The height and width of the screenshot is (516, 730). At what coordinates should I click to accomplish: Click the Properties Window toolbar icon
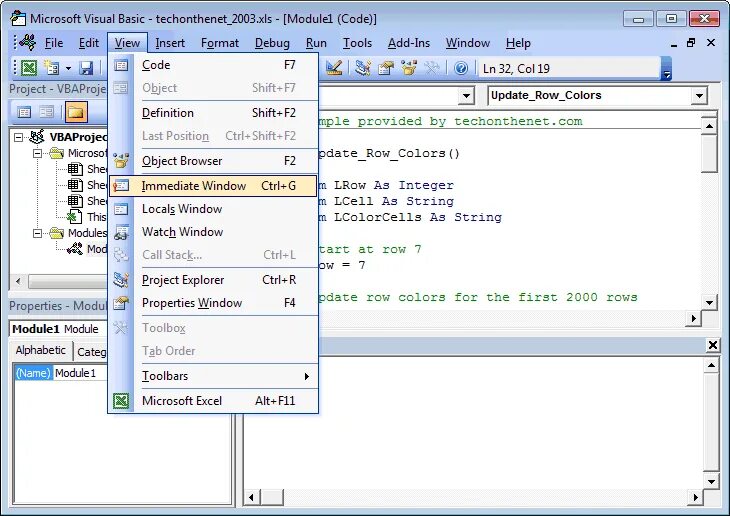[x=386, y=68]
